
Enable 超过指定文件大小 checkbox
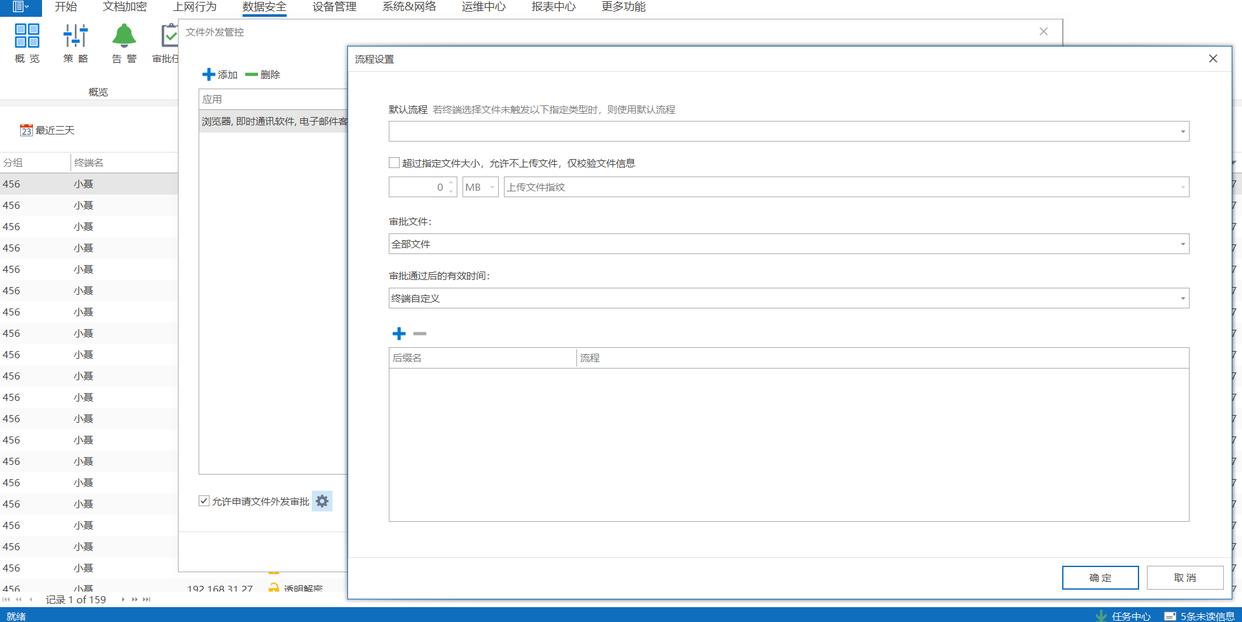[x=394, y=163]
